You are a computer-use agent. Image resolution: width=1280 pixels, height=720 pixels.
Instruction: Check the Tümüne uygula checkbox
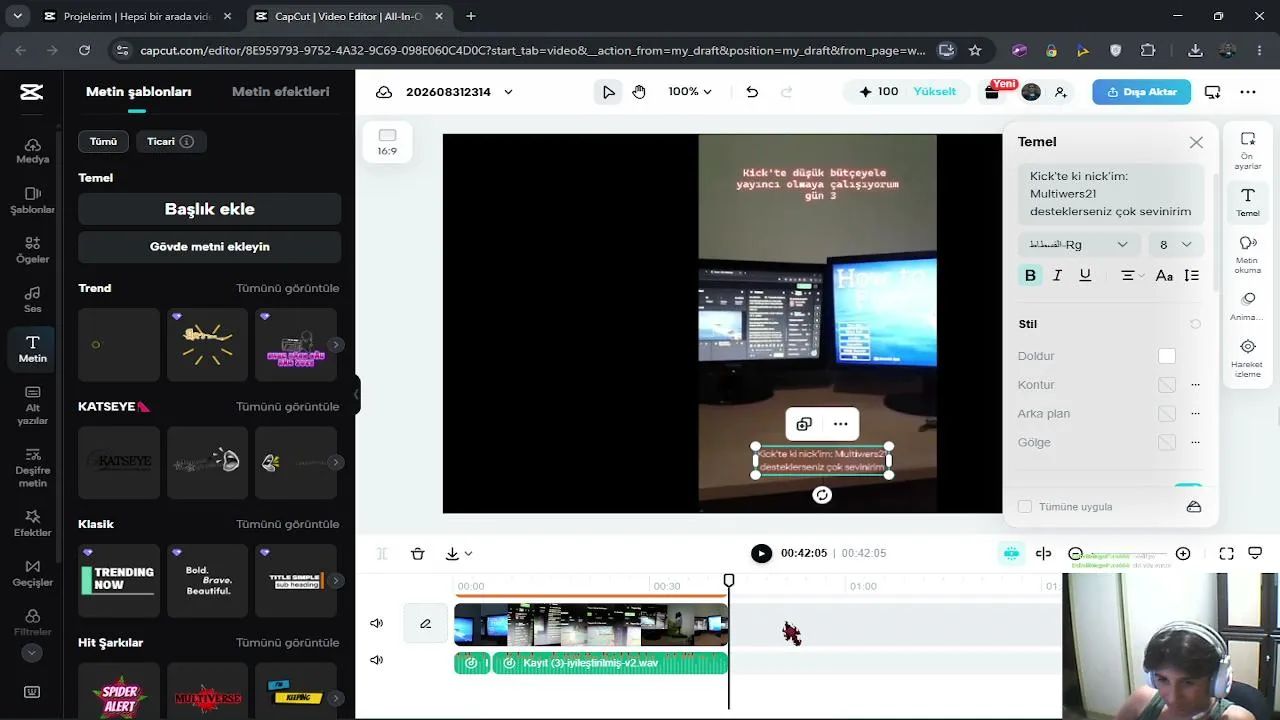[1025, 507]
